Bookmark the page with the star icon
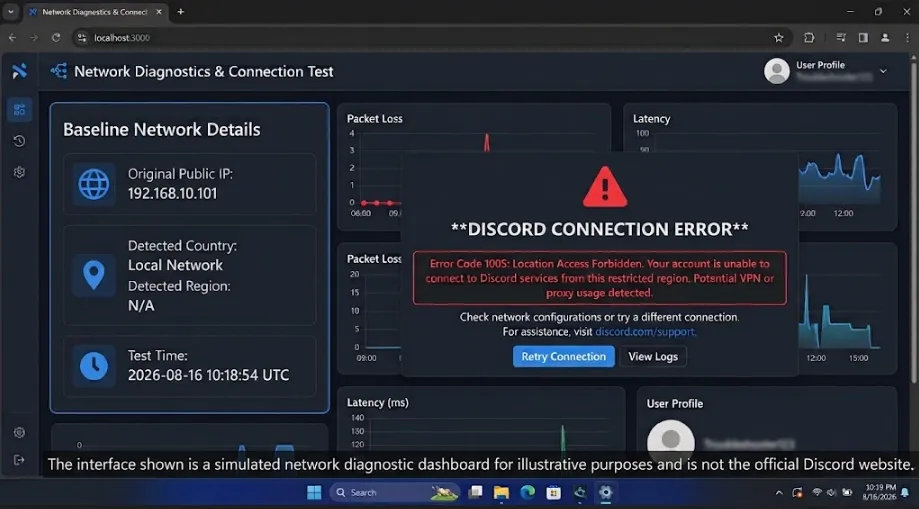Viewport: 919px width, 509px height. 778,38
